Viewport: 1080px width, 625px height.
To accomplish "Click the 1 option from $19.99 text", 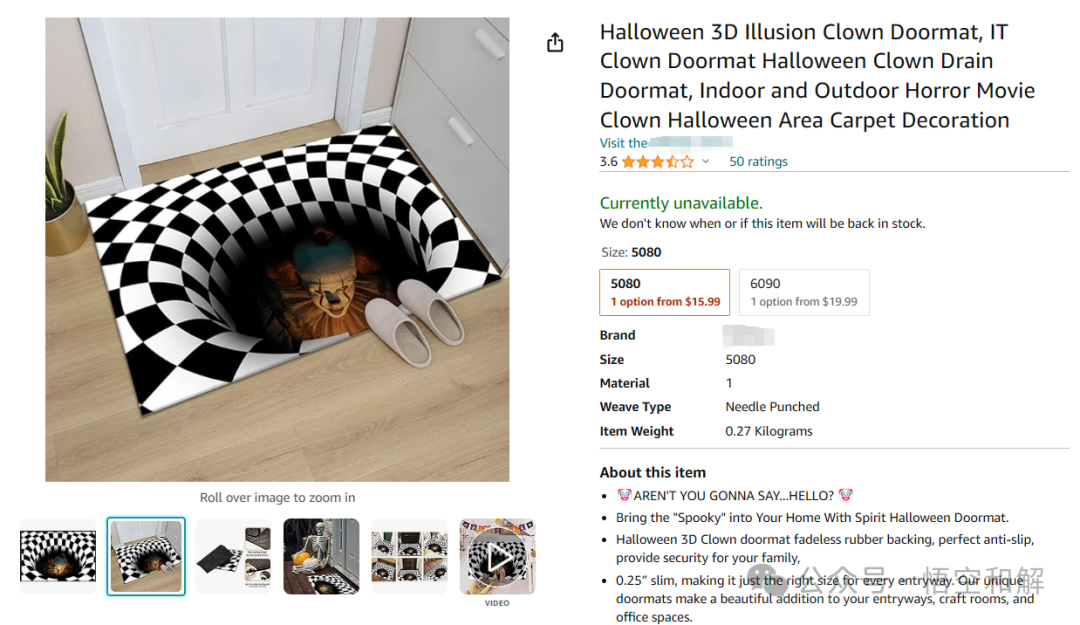I will 803,302.
